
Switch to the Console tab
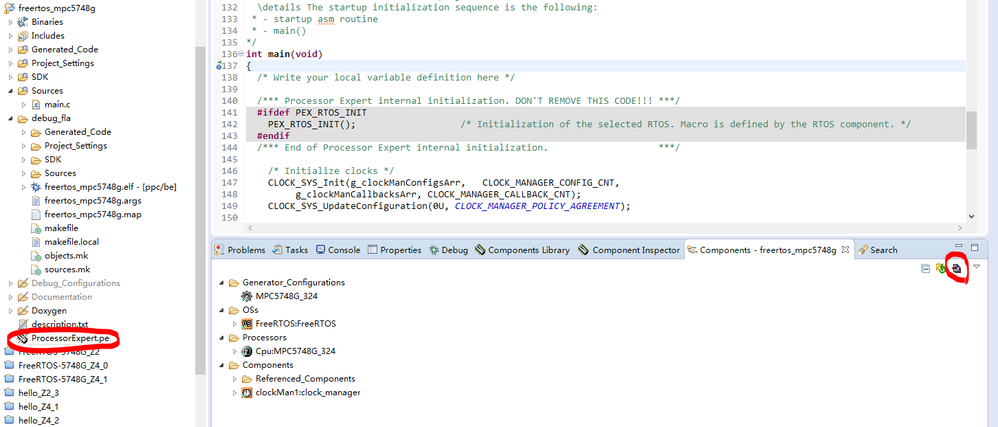coord(338,250)
